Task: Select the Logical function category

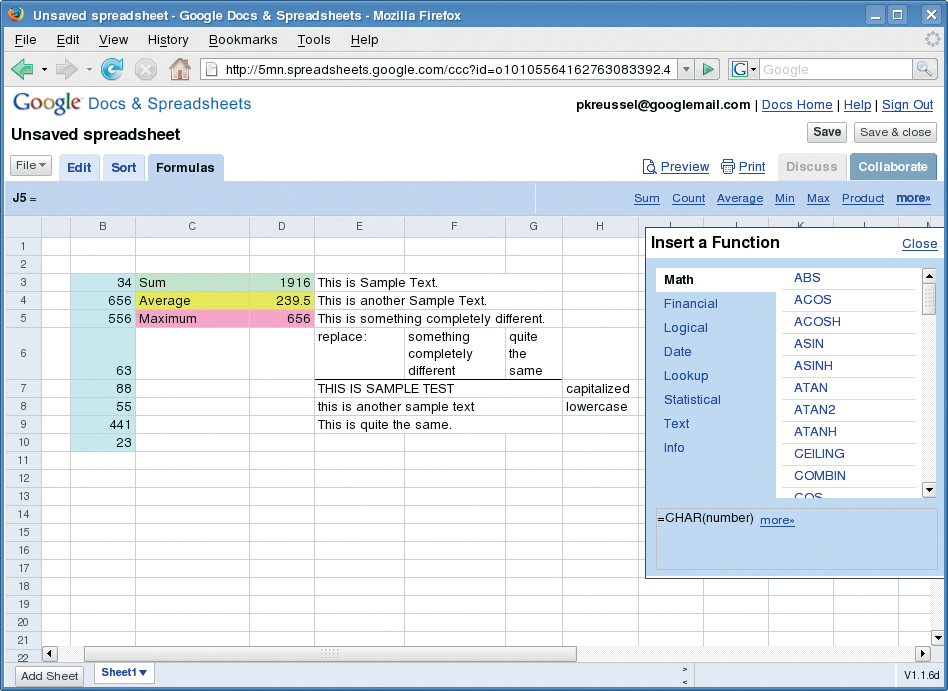Action: (x=686, y=328)
